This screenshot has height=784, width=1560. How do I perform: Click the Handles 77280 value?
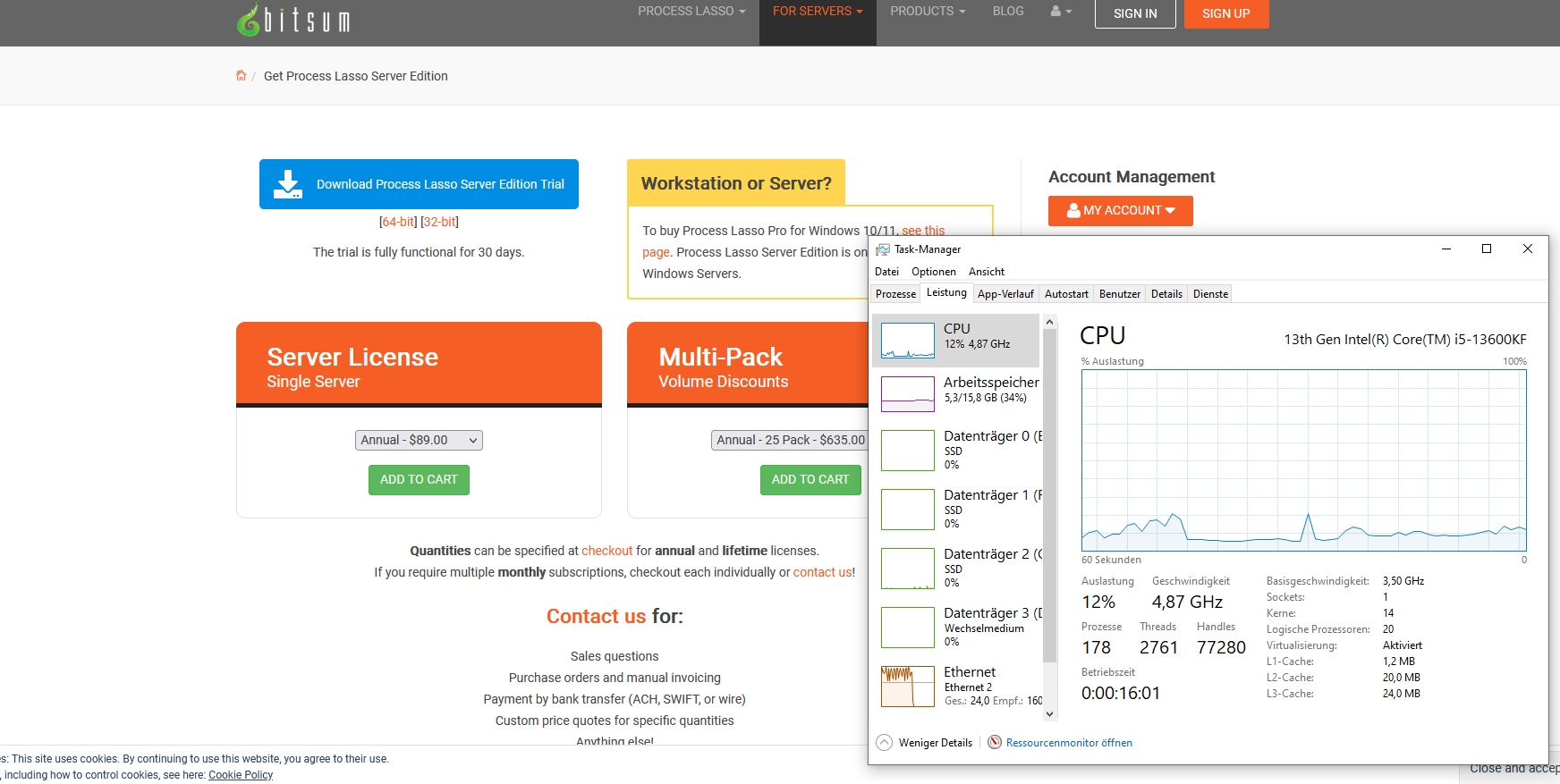tap(1221, 648)
